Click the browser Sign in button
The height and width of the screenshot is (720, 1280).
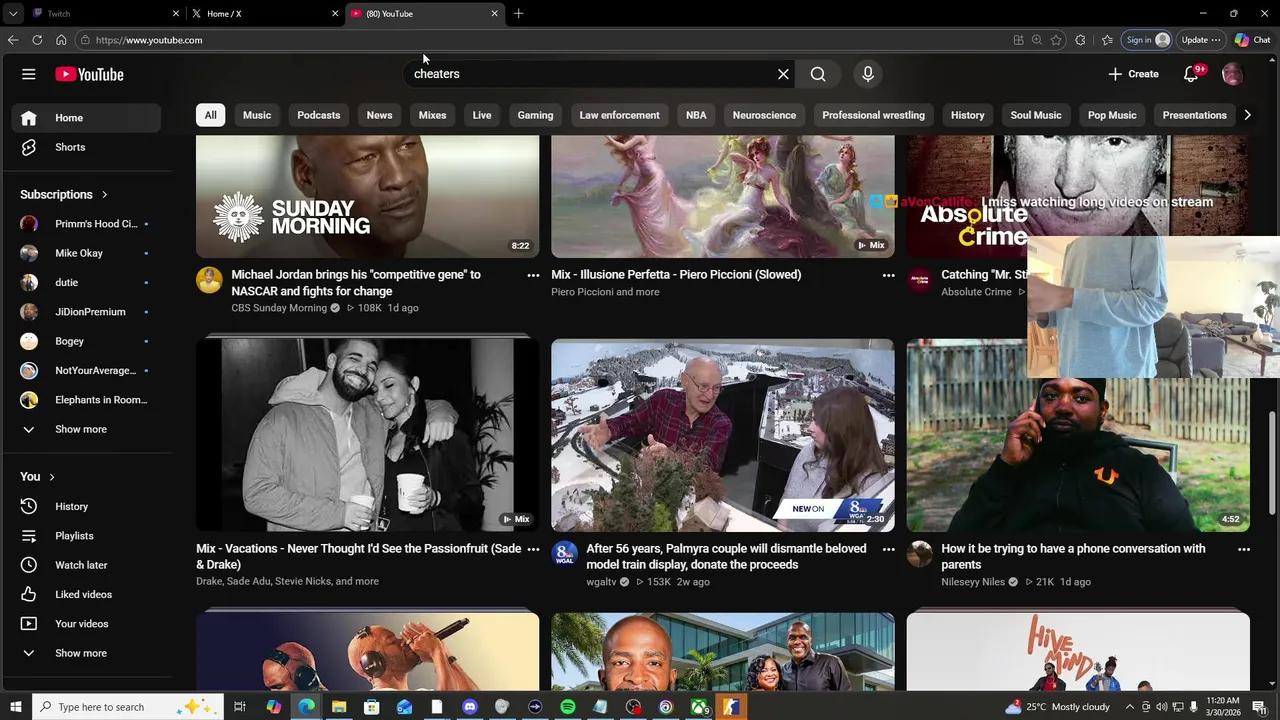(1147, 40)
